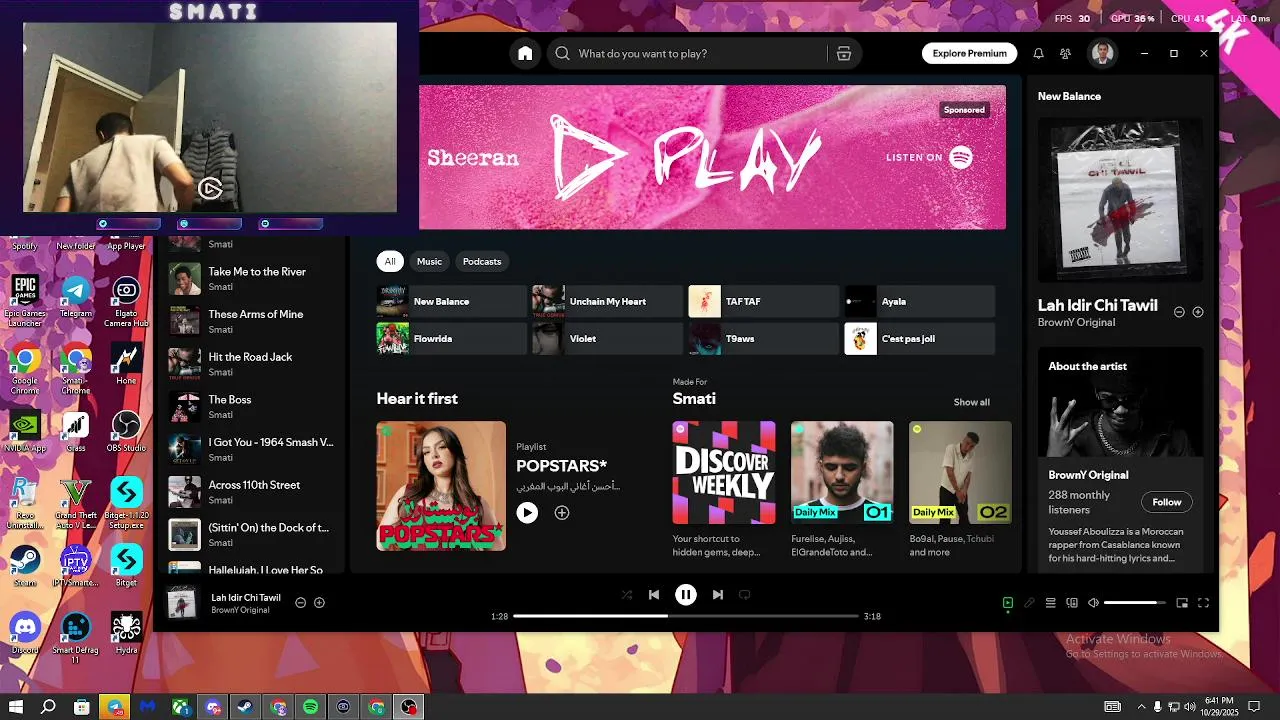
Task: Follow BrownY Original artist
Action: (1166, 502)
